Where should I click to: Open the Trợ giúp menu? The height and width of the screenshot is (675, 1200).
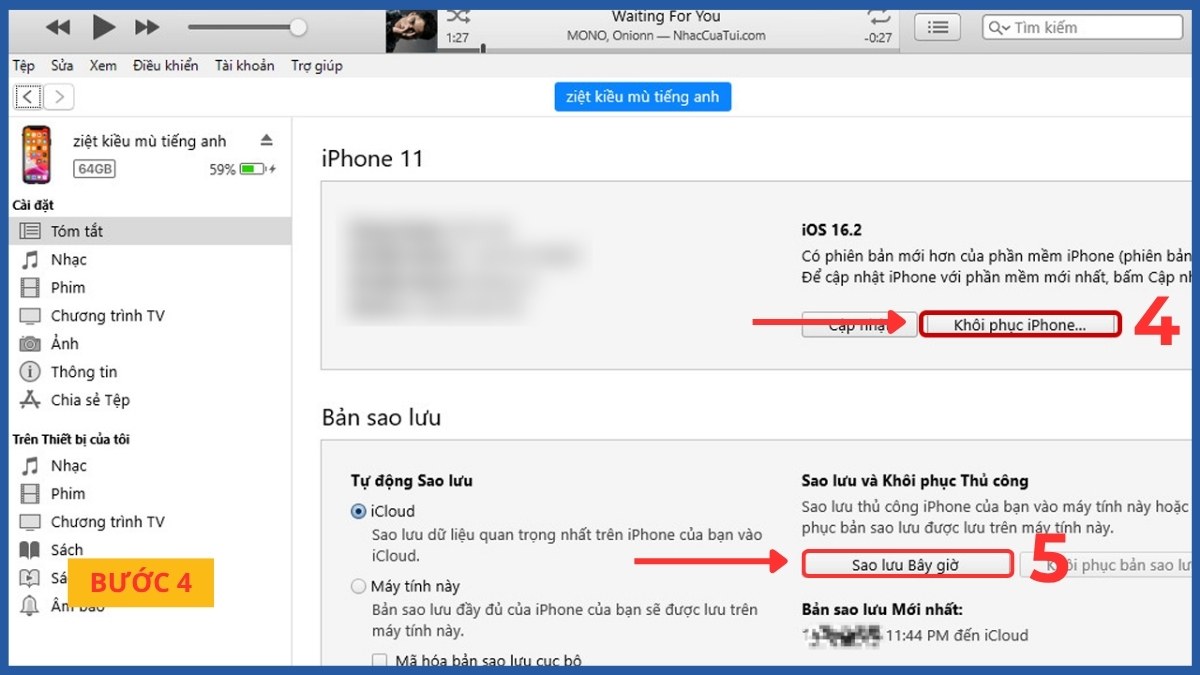pos(316,66)
